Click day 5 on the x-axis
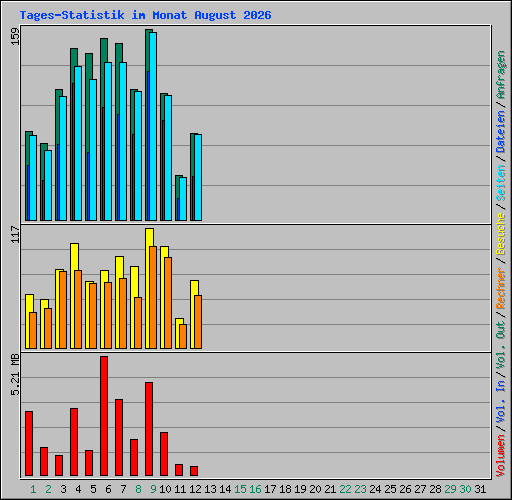This screenshot has height=500, width=512. [93, 489]
